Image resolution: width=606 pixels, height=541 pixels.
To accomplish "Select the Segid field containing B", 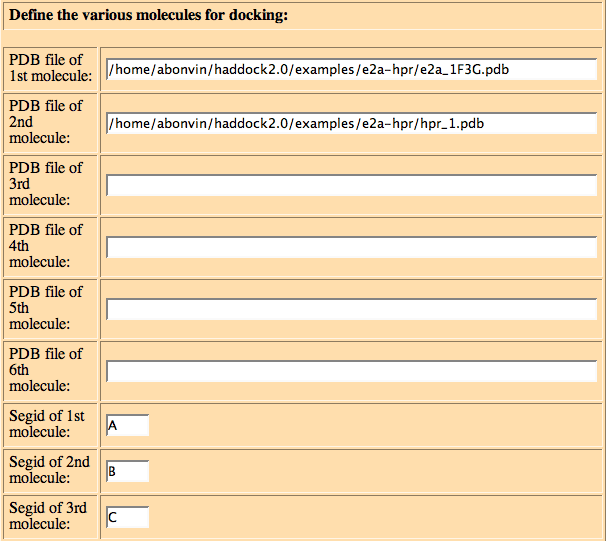I will pos(128,471).
